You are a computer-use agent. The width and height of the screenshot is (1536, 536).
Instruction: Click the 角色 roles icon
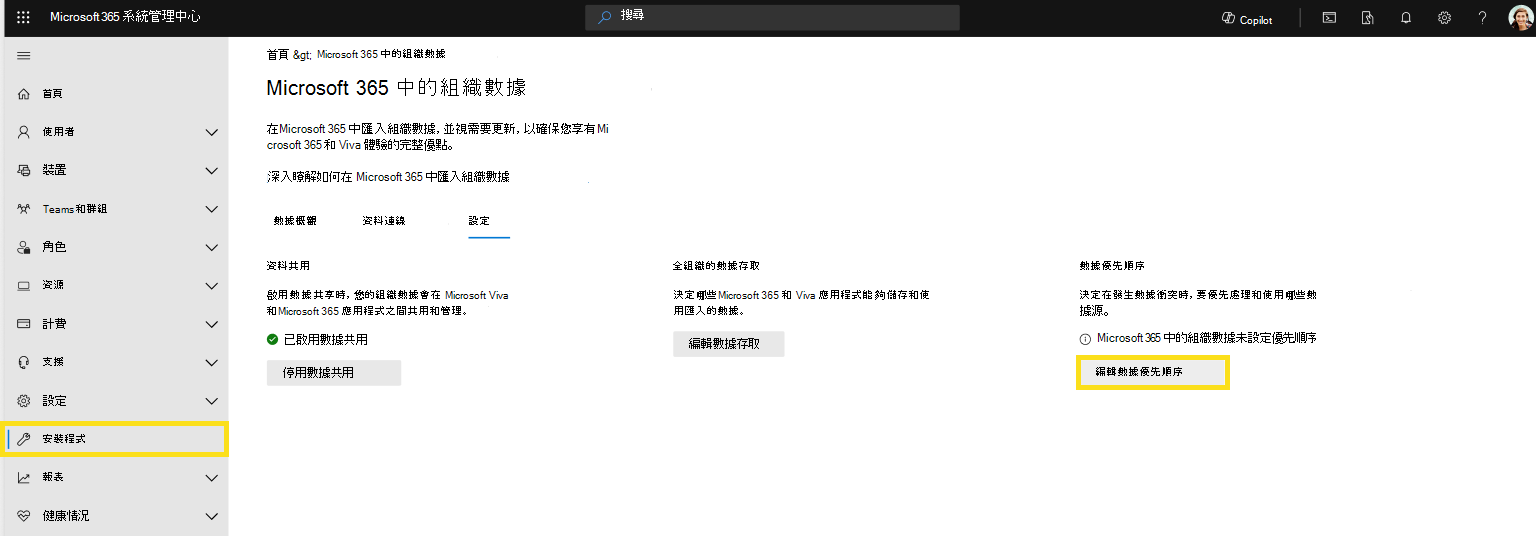24,247
